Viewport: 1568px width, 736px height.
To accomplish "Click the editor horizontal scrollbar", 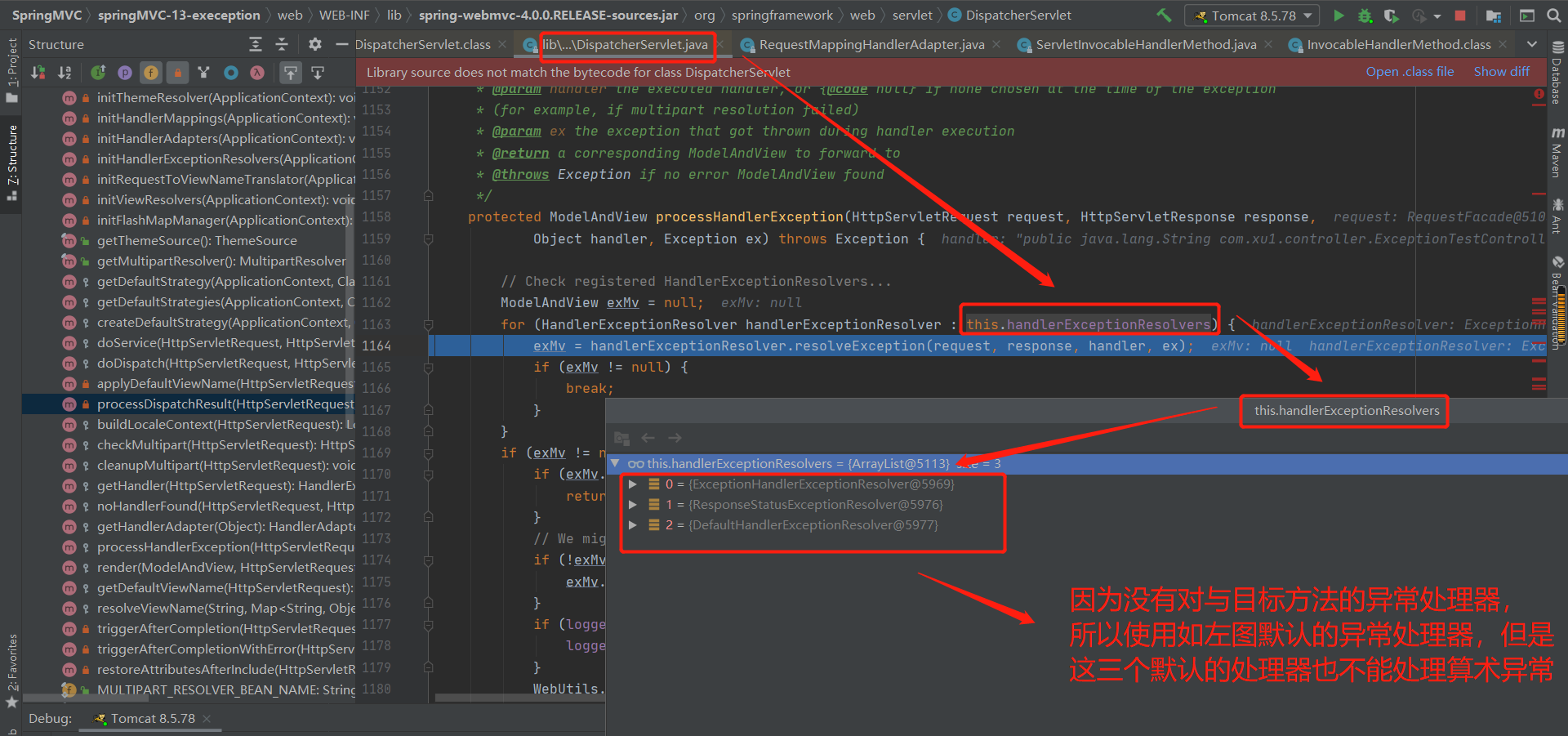I will coord(520,698).
